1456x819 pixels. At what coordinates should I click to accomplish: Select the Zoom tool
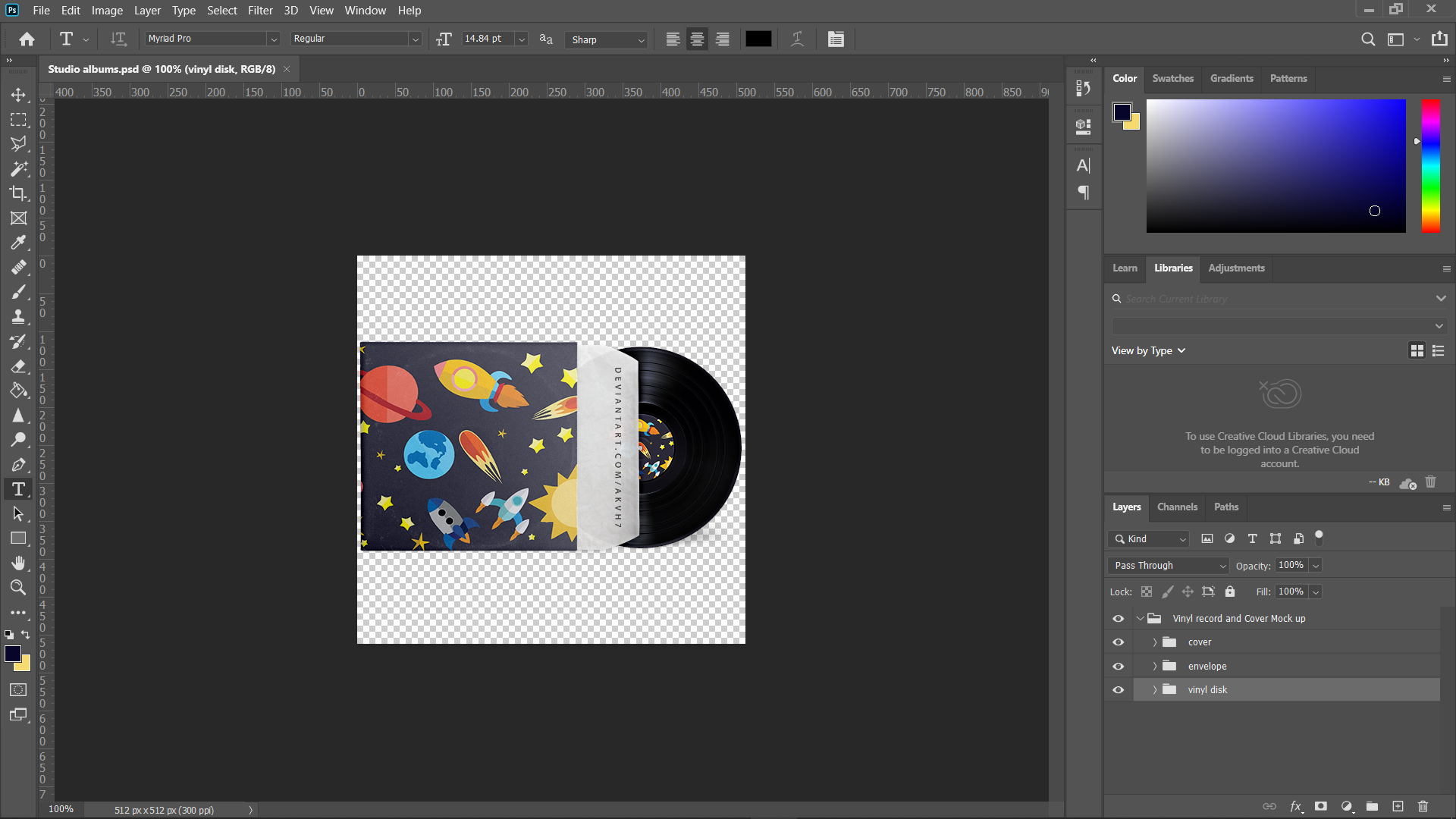pyautogui.click(x=18, y=588)
